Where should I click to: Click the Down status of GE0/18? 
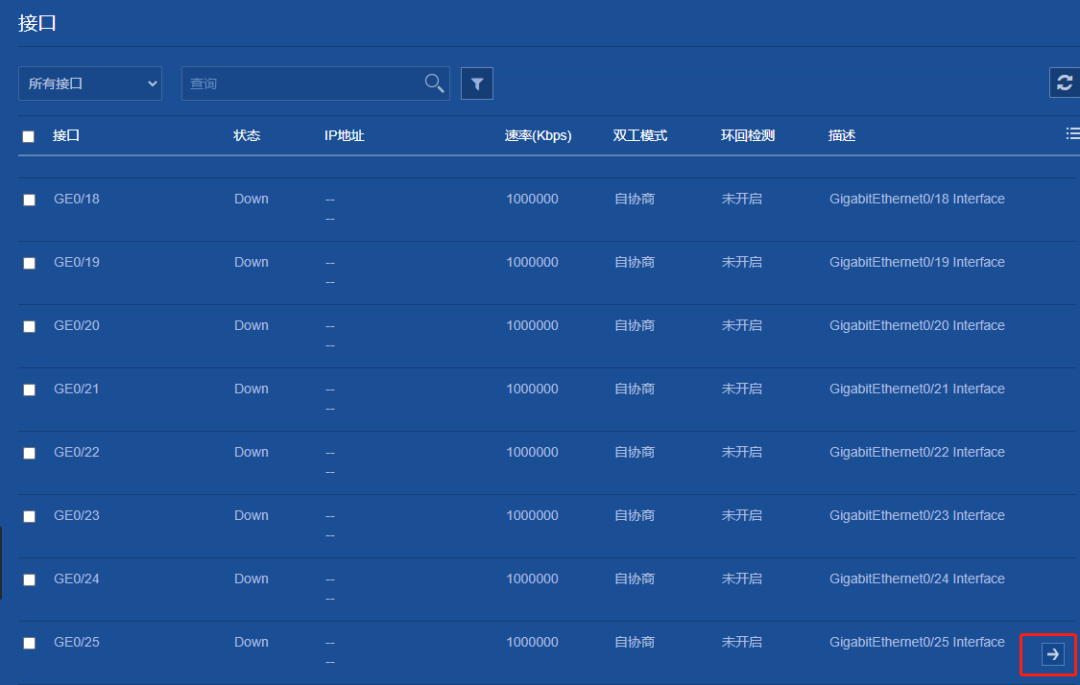point(251,199)
